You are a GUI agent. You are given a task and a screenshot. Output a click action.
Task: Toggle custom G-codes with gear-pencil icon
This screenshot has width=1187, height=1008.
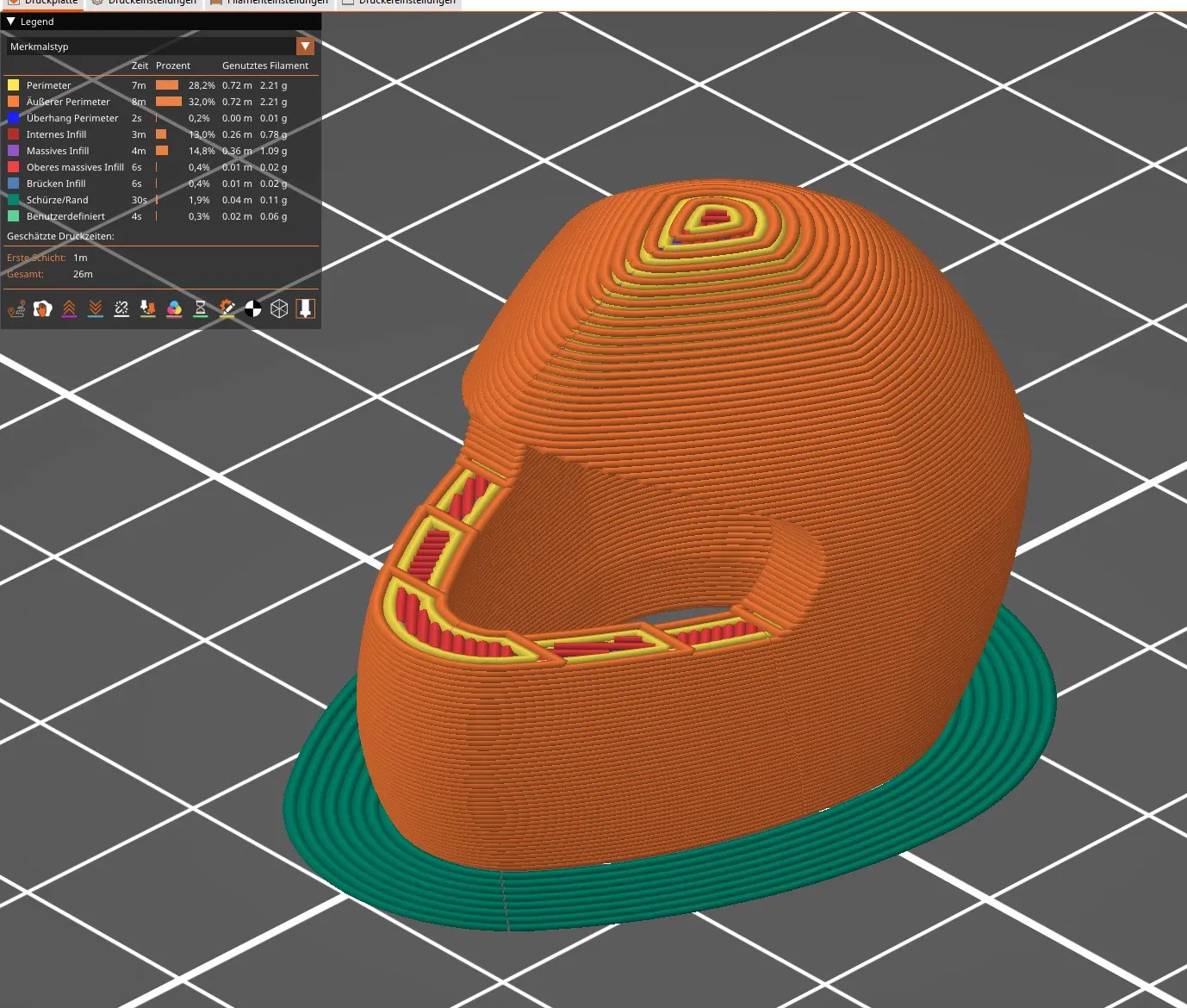point(227,308)
